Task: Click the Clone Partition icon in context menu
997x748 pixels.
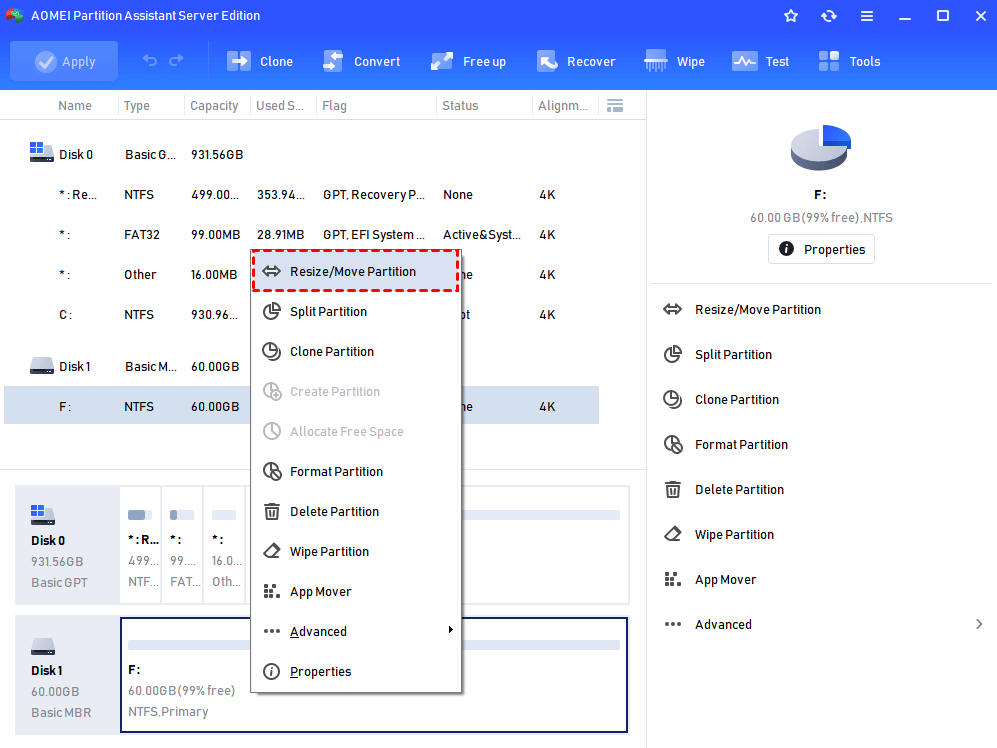Action: pos(272,352)
